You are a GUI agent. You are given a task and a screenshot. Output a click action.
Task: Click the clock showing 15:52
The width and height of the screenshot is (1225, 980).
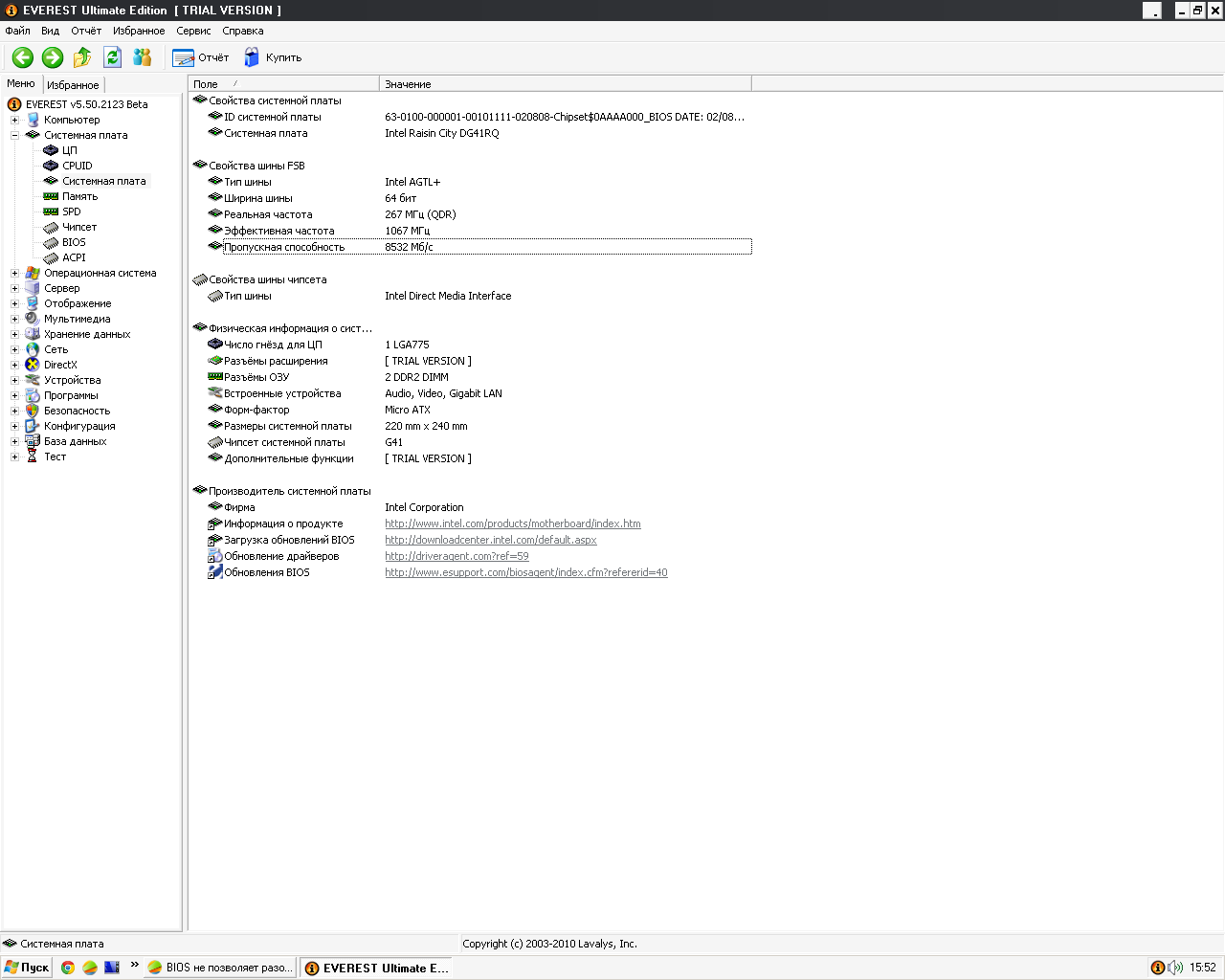pos(1203,968)
